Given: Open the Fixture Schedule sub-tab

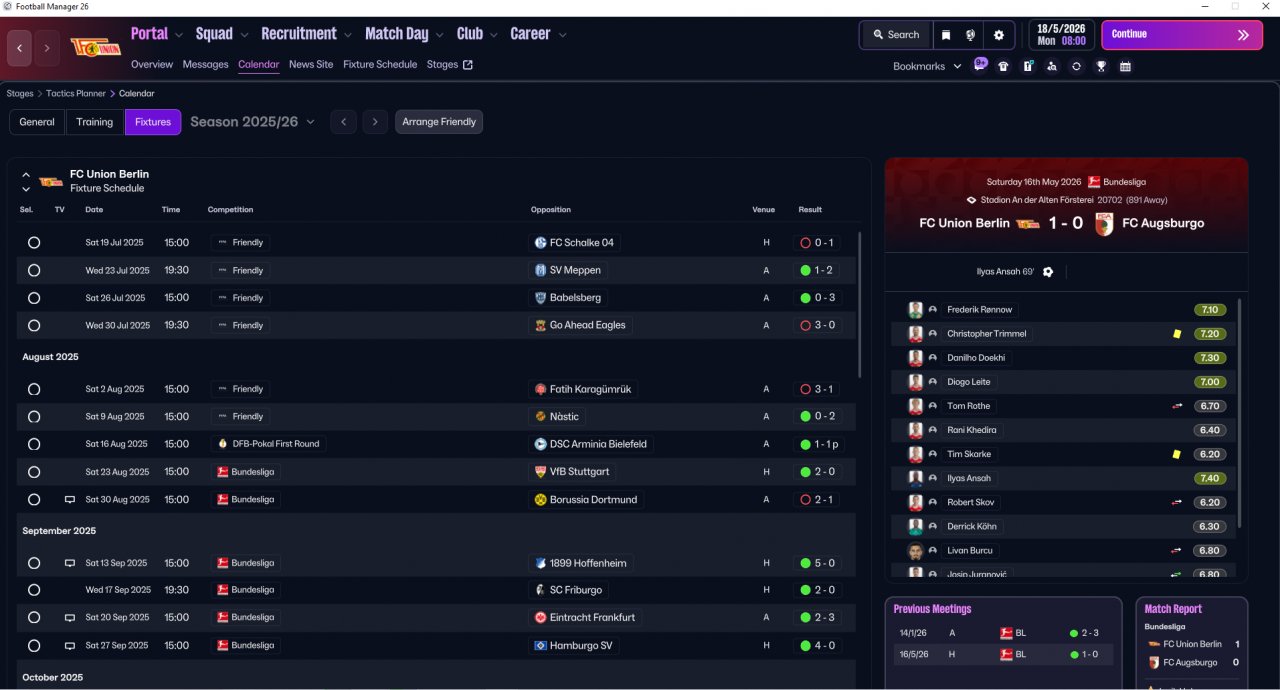Looking at the screenshot, I should click(380, 64).
